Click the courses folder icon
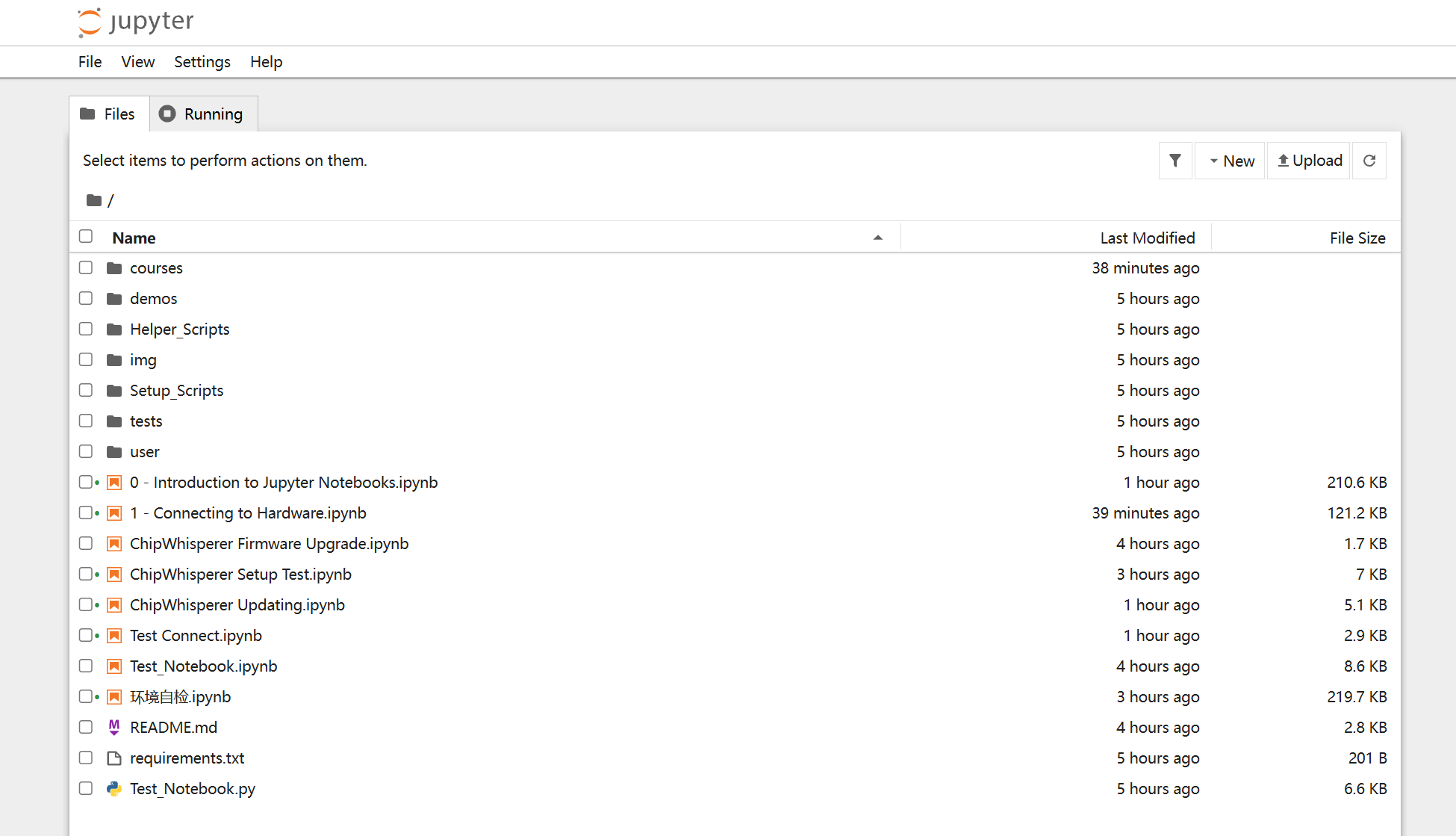 tap(114, 268)
